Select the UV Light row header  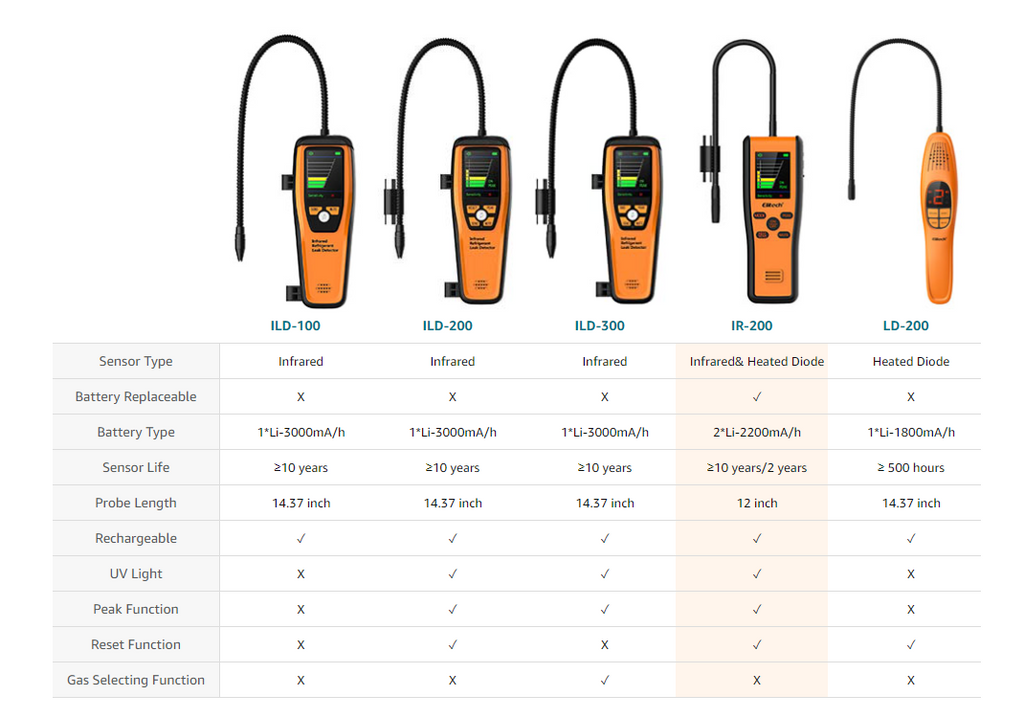coord(136,574)
